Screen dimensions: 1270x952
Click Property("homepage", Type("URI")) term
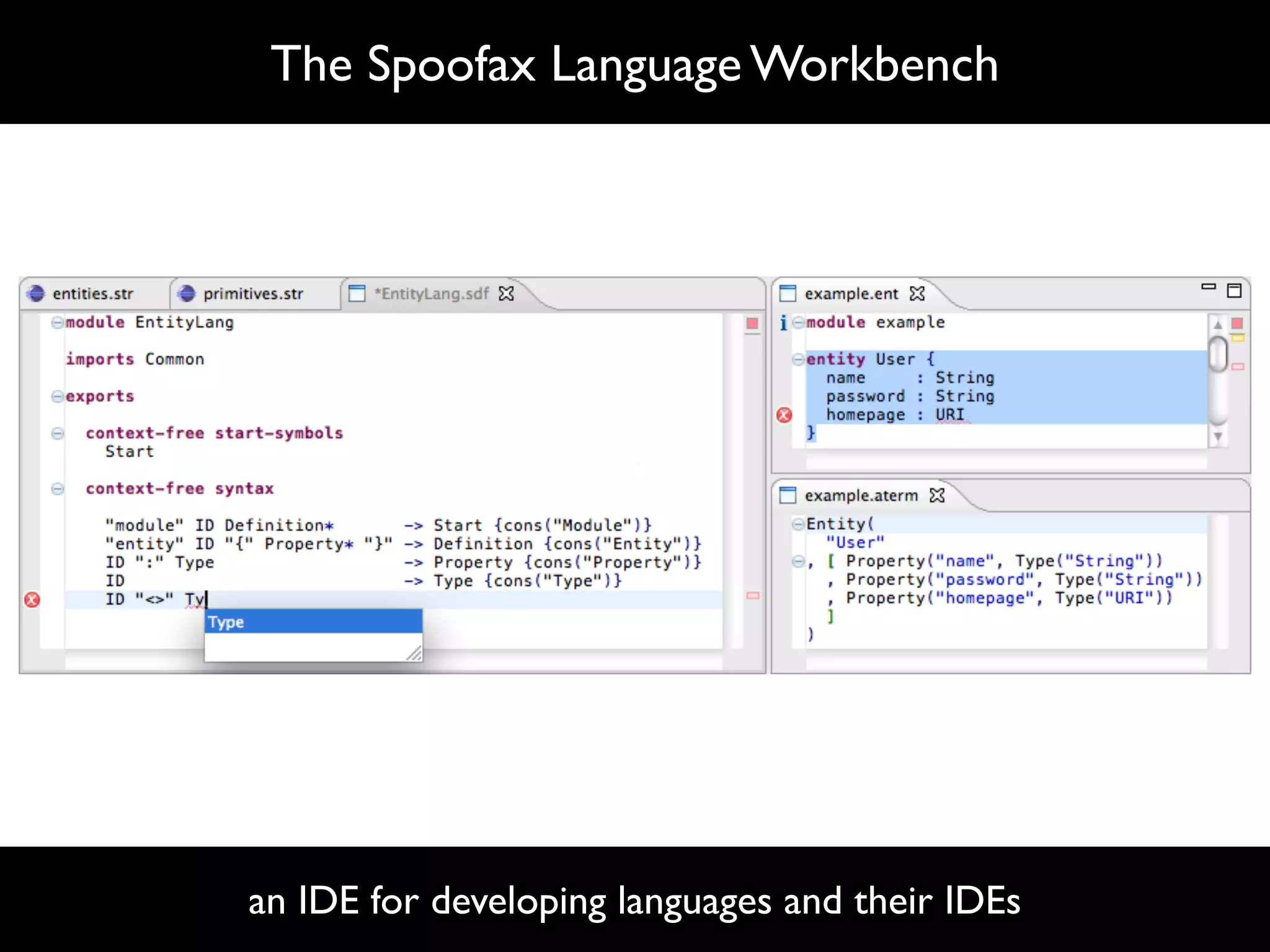[1009, 599]
